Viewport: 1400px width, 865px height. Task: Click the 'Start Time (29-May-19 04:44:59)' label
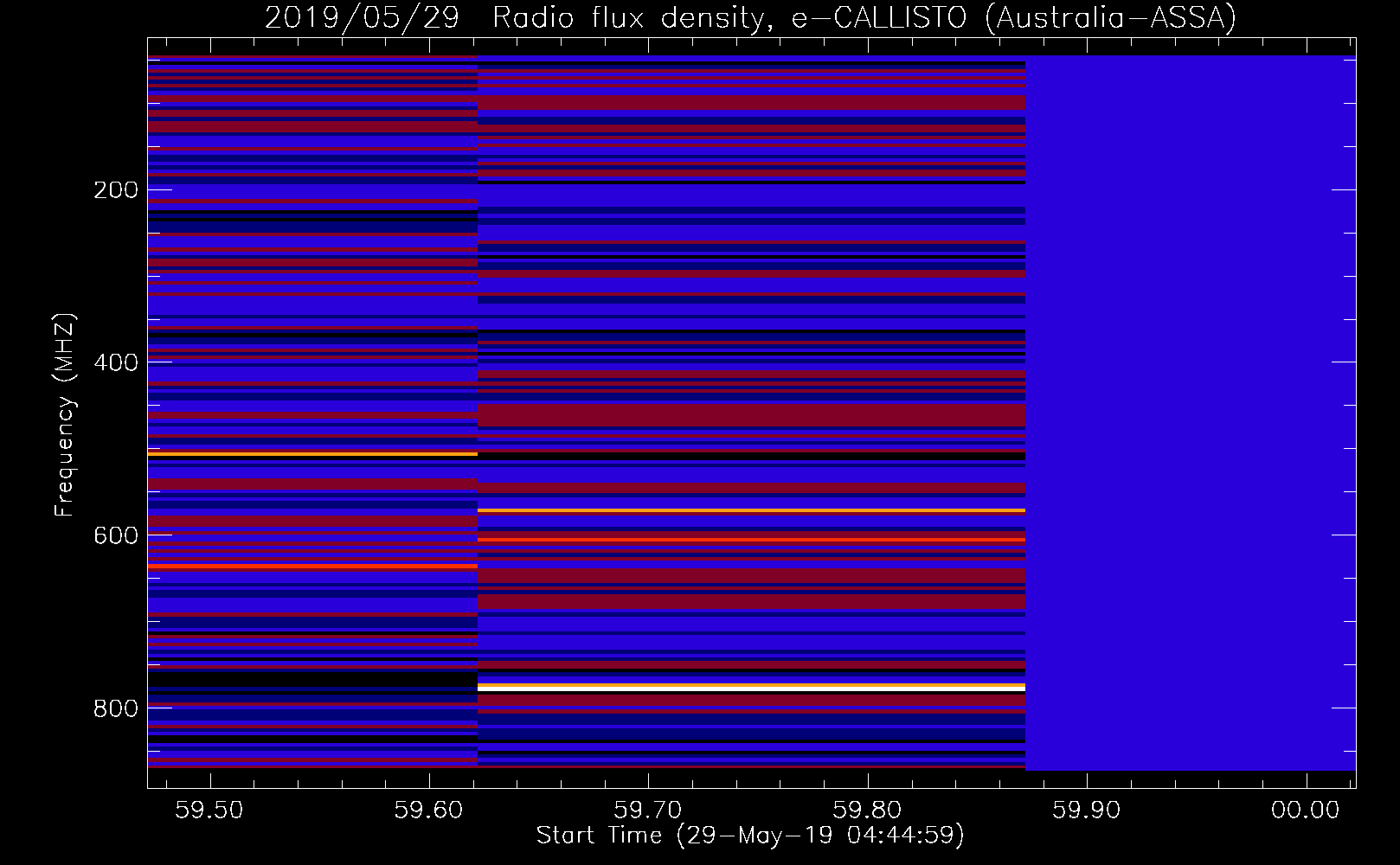750,836
